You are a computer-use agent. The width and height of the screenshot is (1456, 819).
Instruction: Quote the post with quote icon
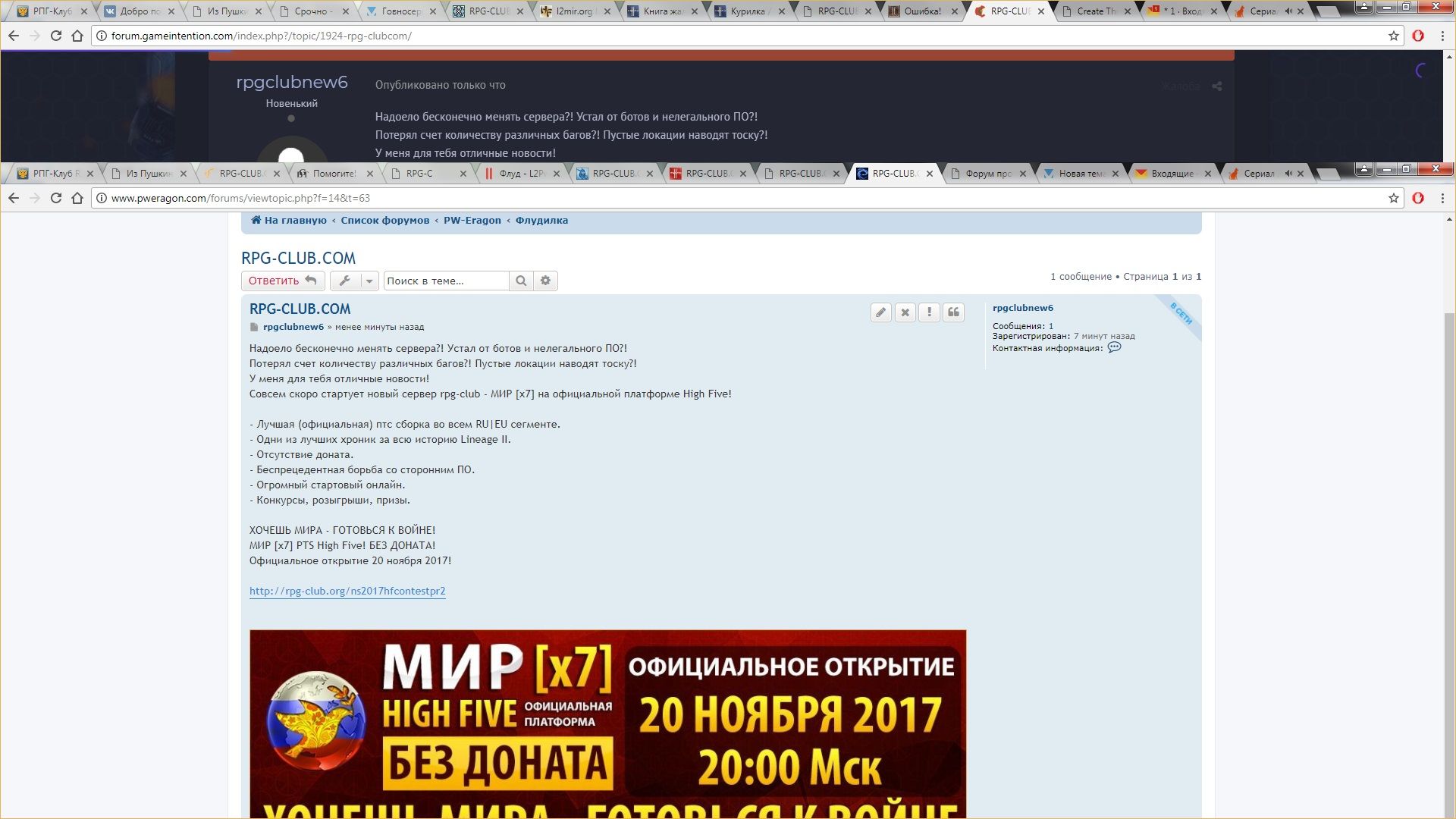pos(953,312)
